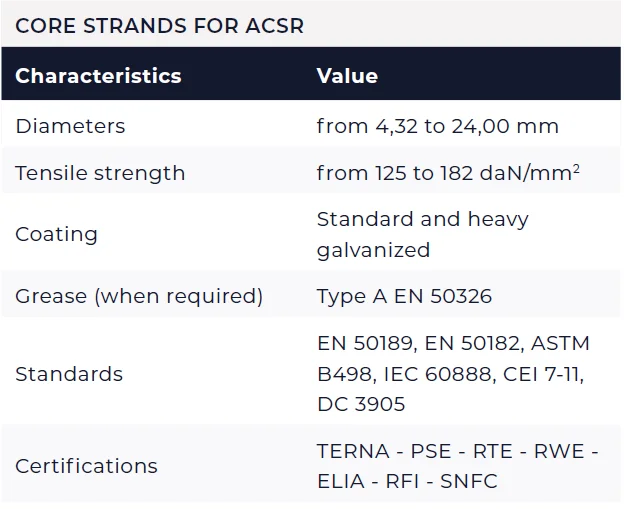Screen dimensions: 624x509
Task: Click the CORE STRANDS FOR ACSR title
Action: [x=160, y=25]
